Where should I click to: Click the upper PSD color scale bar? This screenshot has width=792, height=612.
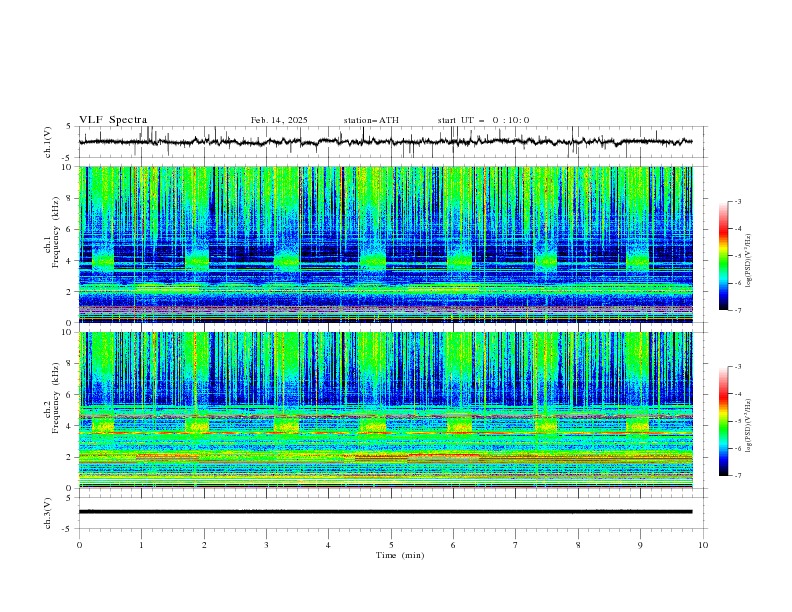[x=723, y=256]
